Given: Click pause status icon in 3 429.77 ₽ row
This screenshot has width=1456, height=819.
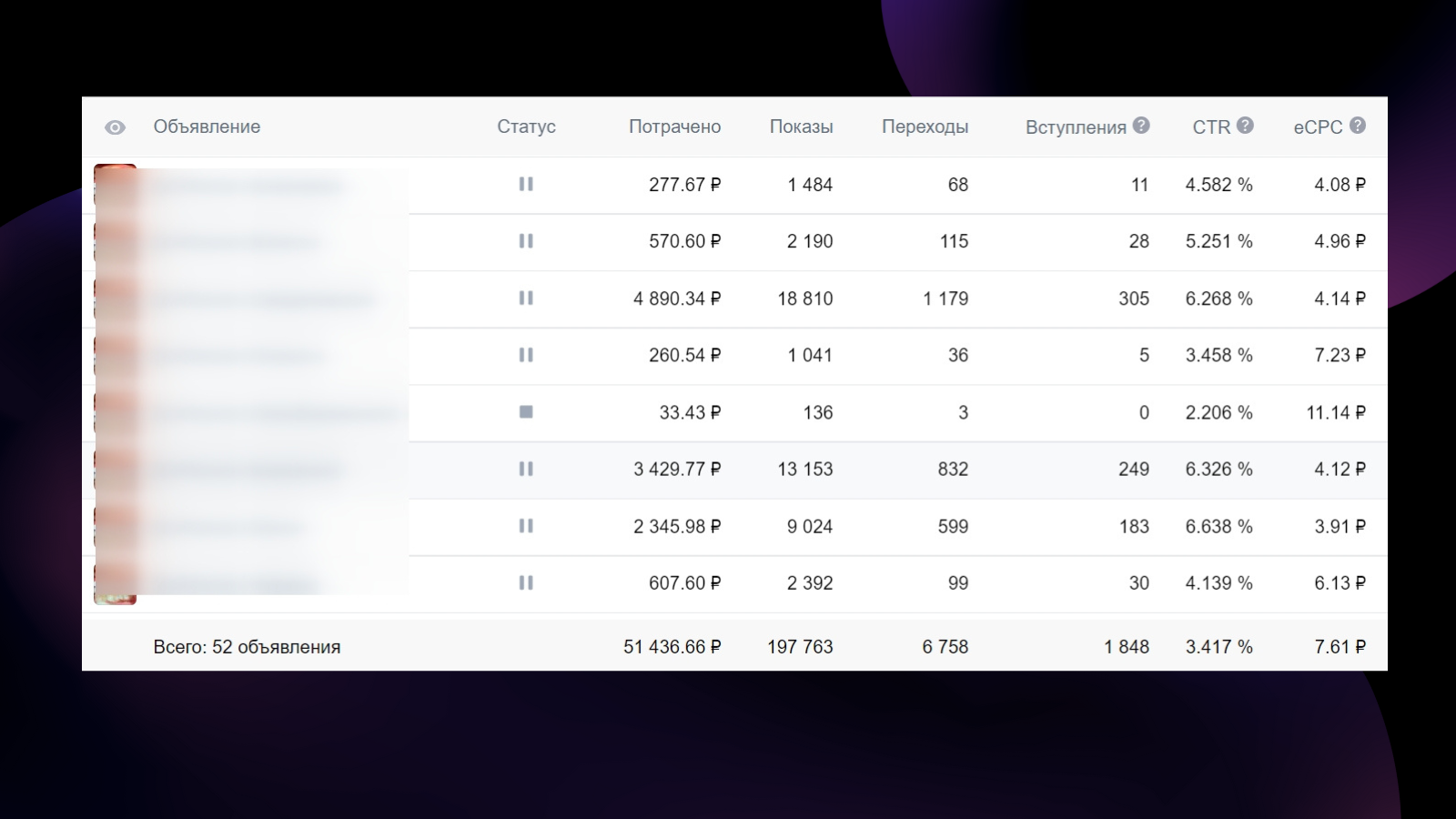Looking at the screenshot, I should (526, 469).
